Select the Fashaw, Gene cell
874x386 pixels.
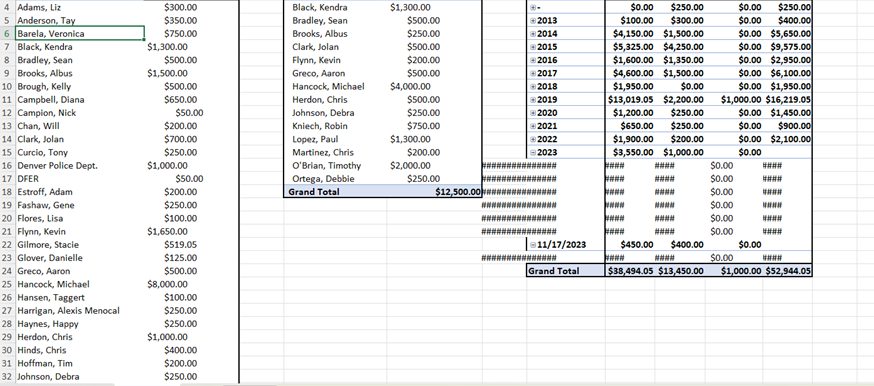tap(80, 205)
